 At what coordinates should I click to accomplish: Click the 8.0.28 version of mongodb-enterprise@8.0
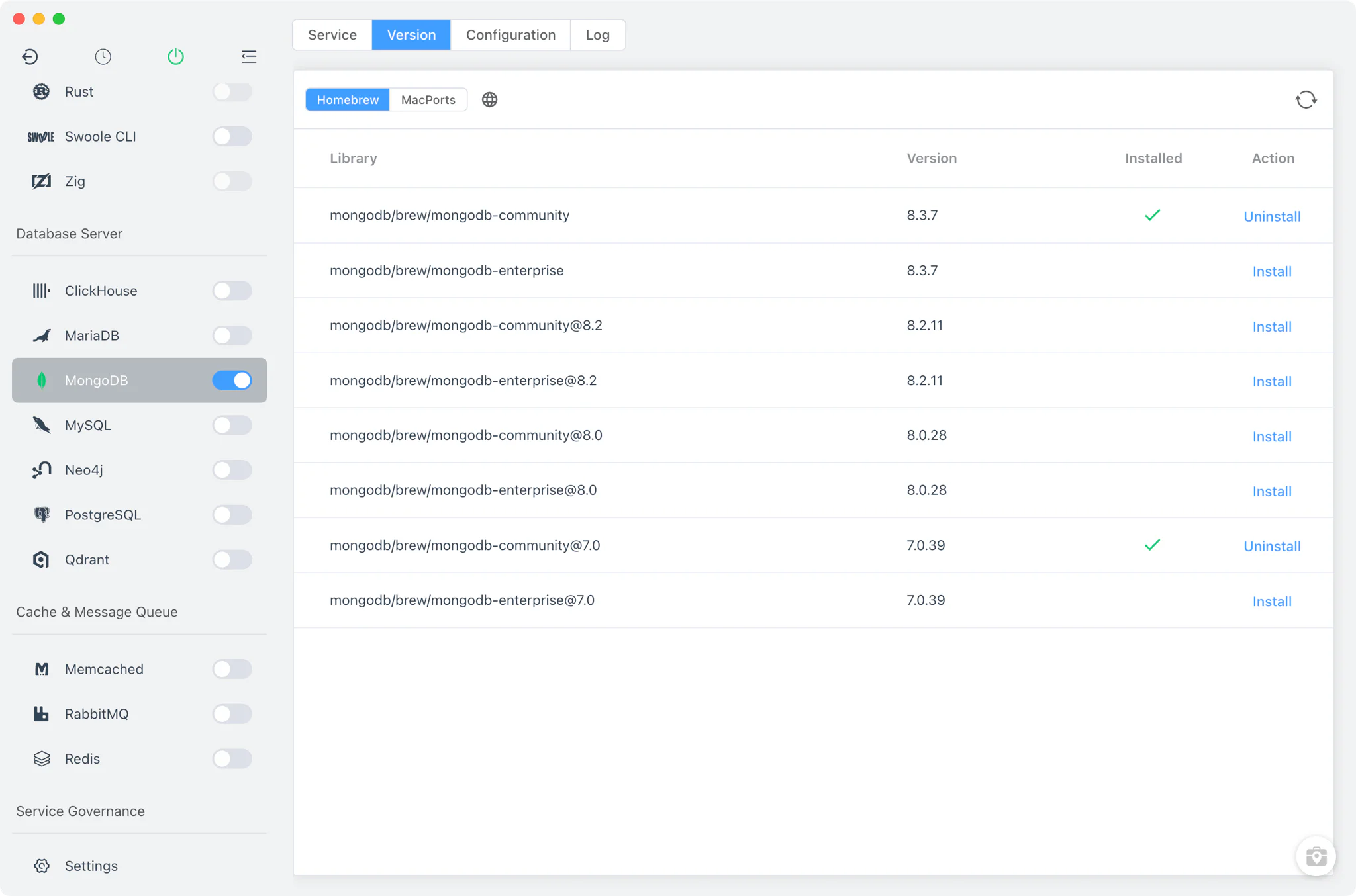click(x=926, y=490)
